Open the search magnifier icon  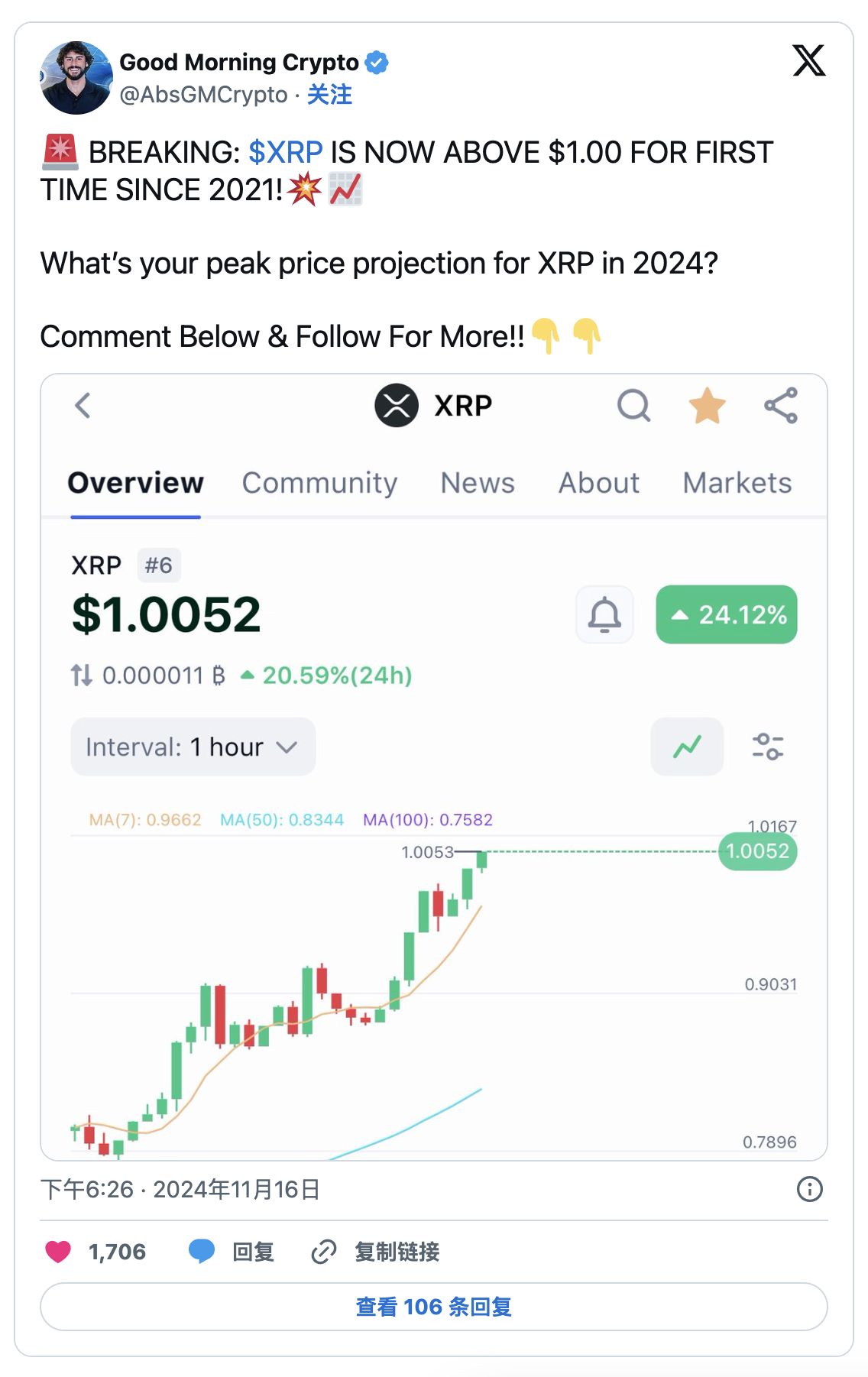pyautogui.click(x=633, y=406)
